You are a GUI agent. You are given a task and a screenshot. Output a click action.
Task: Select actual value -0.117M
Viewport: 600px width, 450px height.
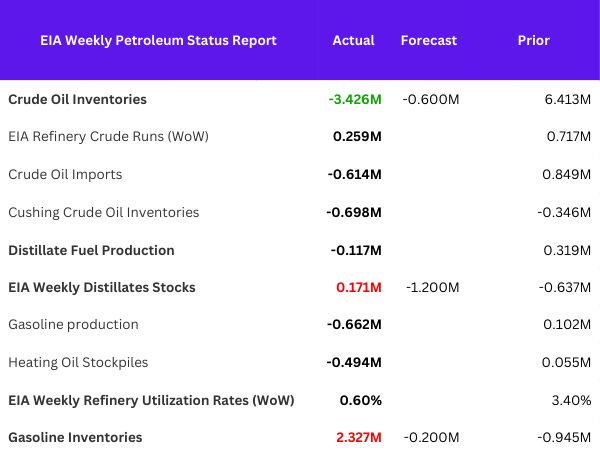356,250
